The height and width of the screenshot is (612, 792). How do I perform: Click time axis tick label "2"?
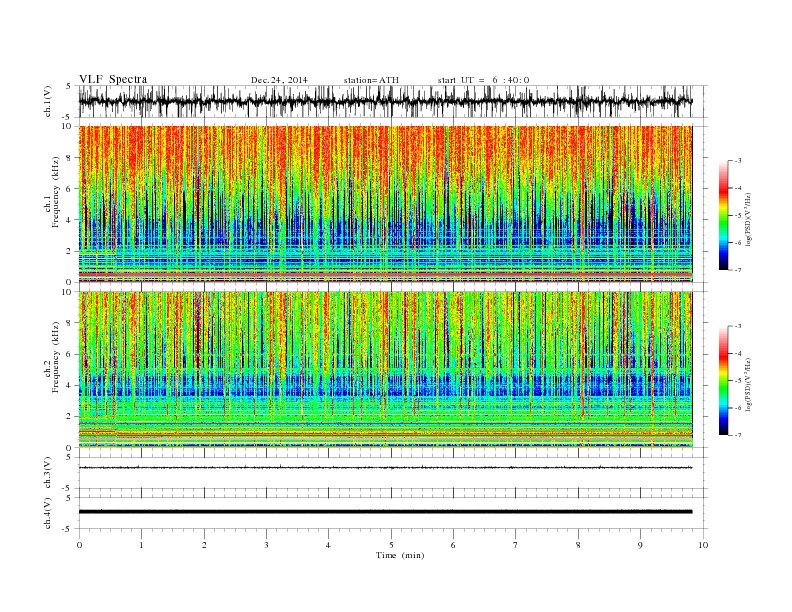coord(204,545)
